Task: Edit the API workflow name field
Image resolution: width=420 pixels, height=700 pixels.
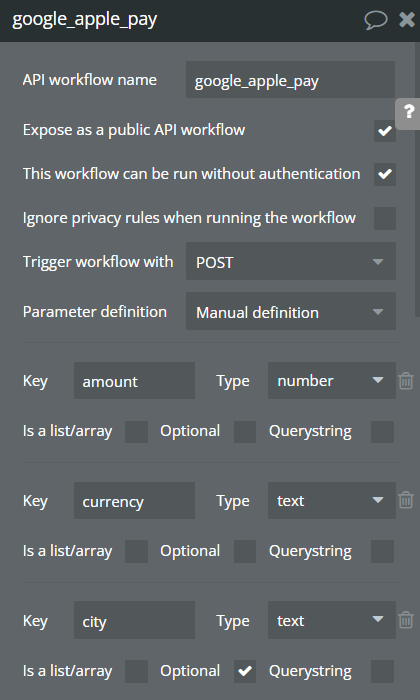Action: pos(290,80)
